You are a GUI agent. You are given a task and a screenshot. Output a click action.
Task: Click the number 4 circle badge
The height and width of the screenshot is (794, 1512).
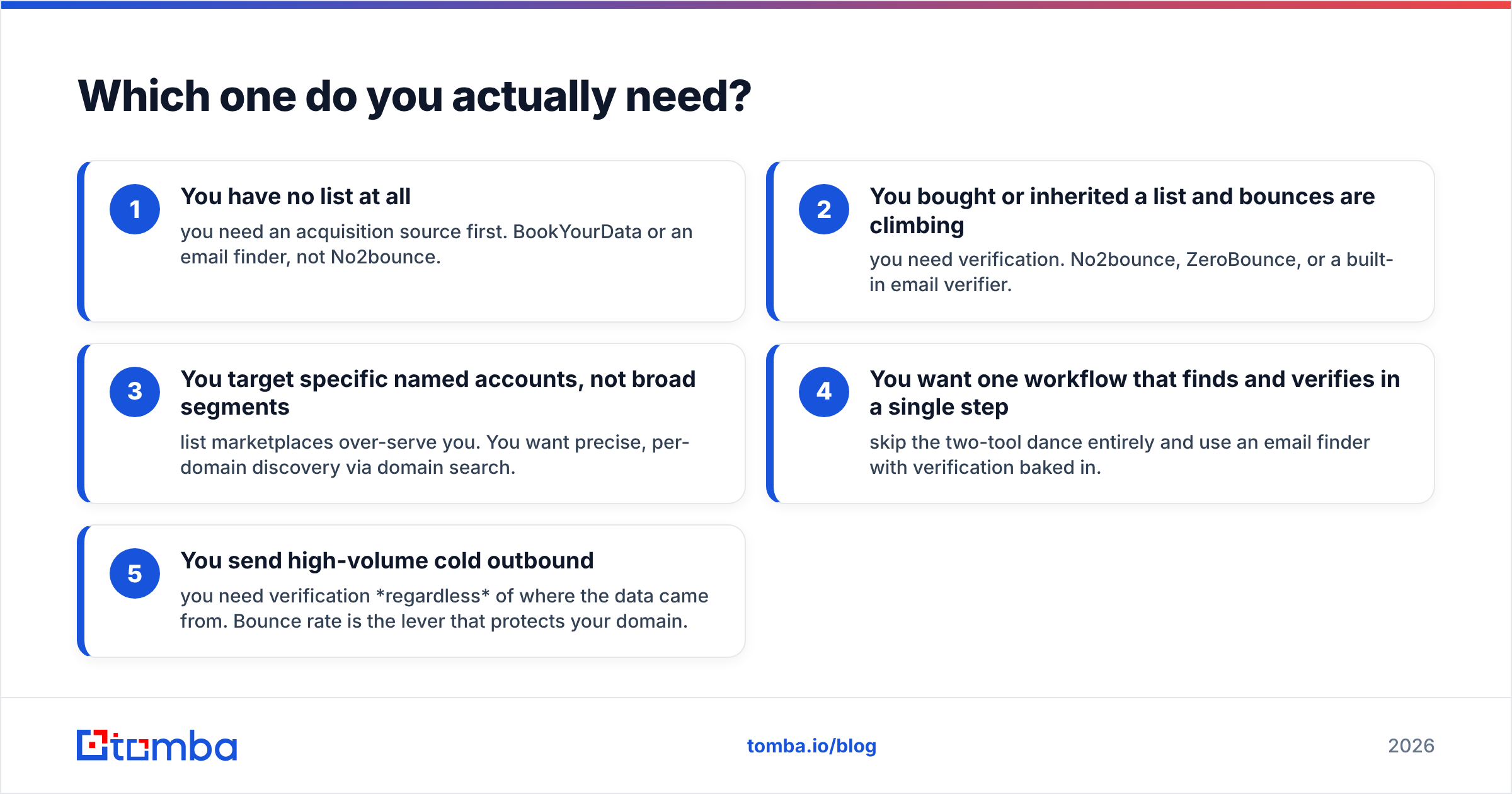823,391
